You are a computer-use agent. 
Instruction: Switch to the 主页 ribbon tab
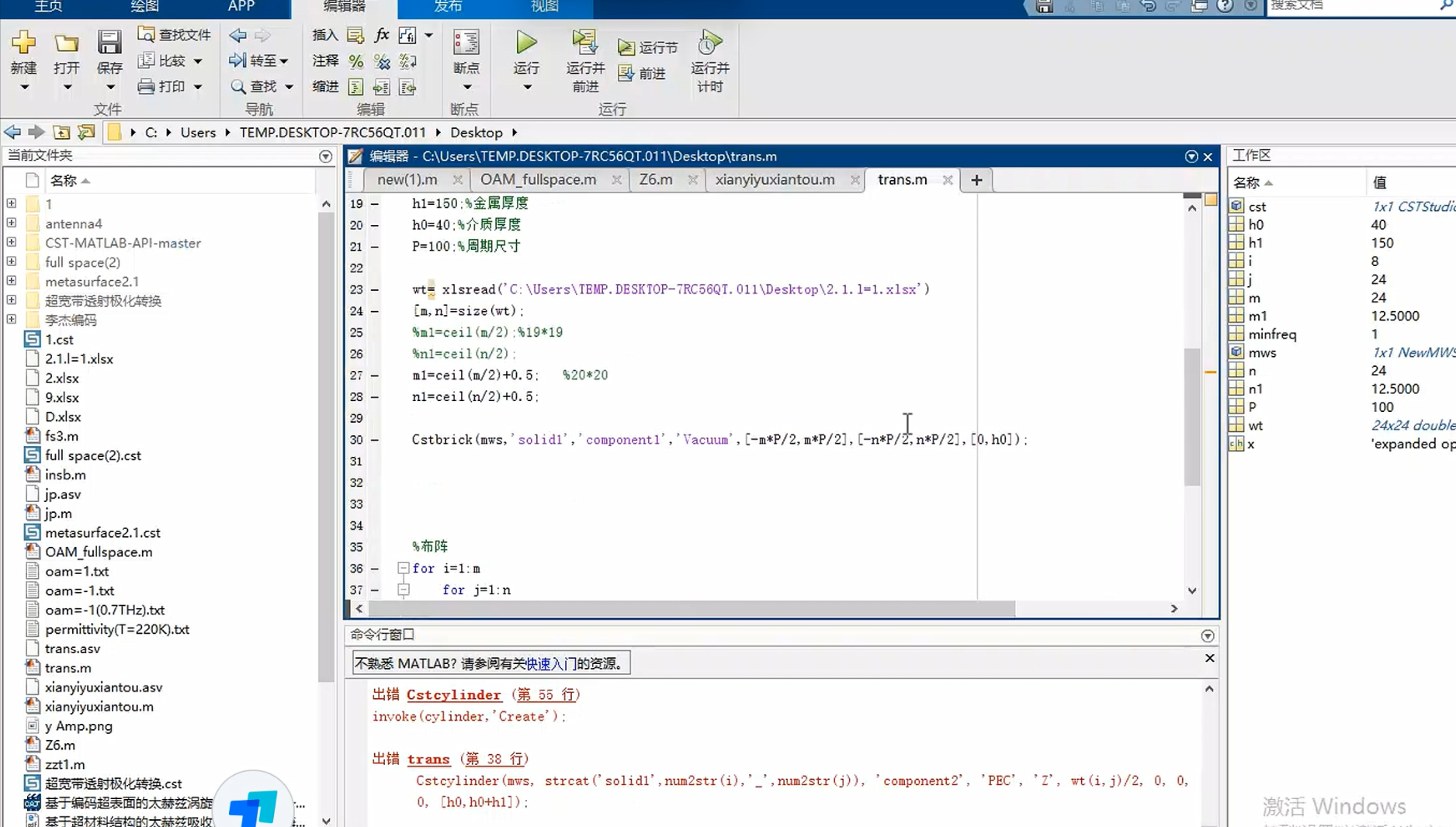pyautogui.click(x=48, y=7)
